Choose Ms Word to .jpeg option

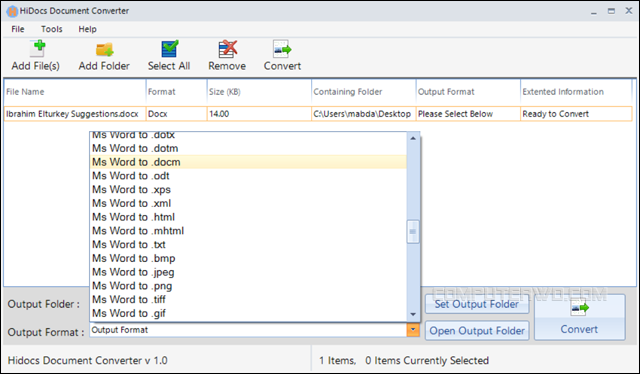(248, 272)
